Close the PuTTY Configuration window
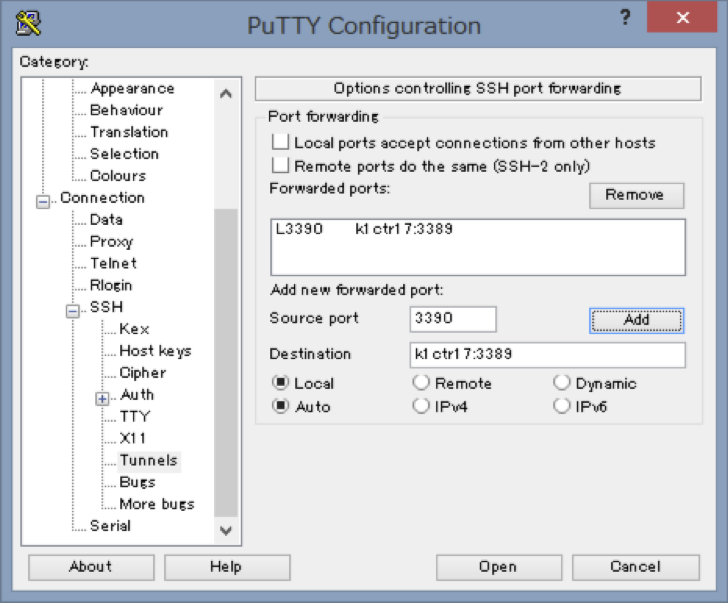The image size is (728, 603). 682,17
